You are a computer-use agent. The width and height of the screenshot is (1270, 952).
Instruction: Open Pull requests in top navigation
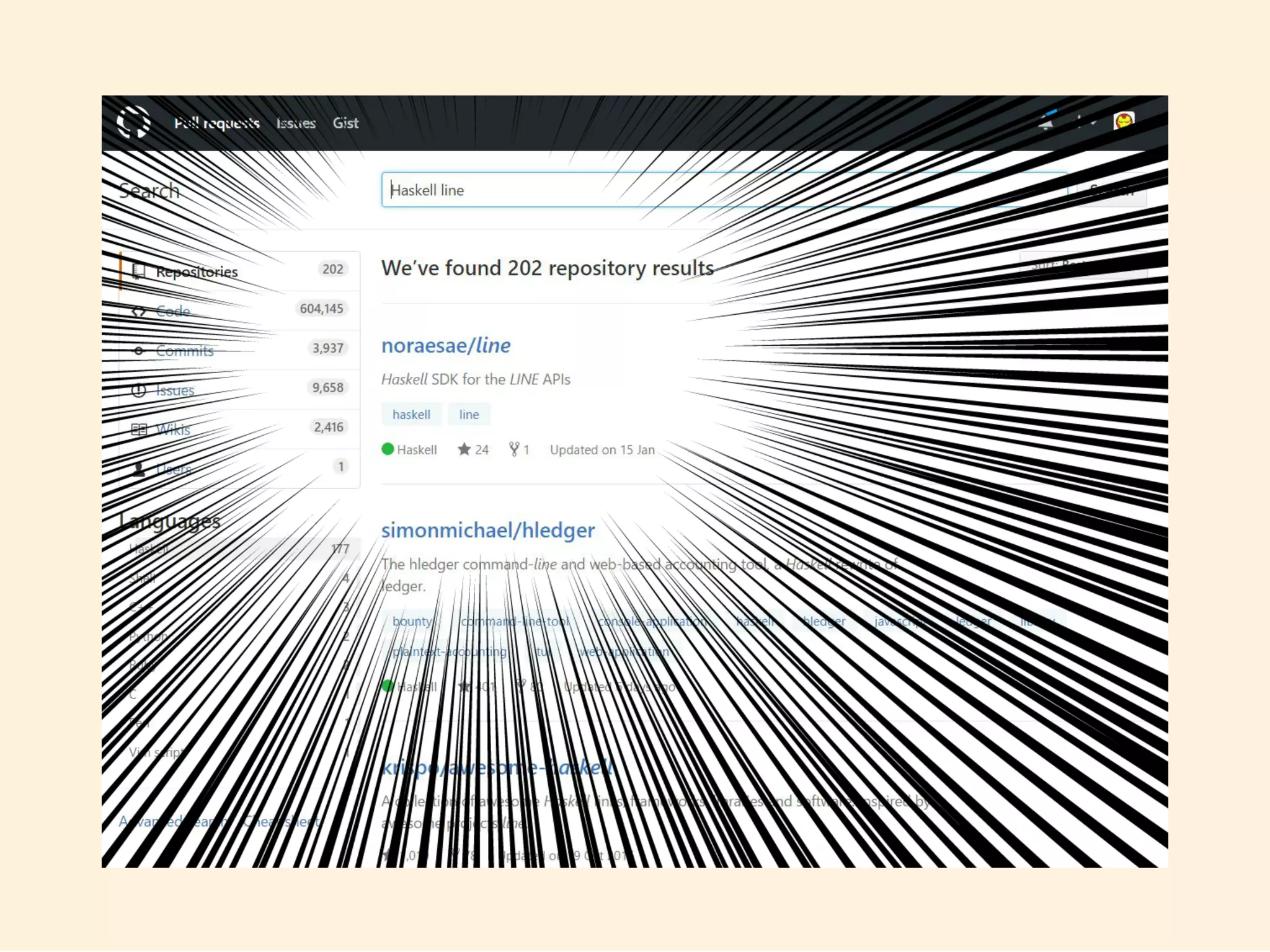(x=216, y=123)
